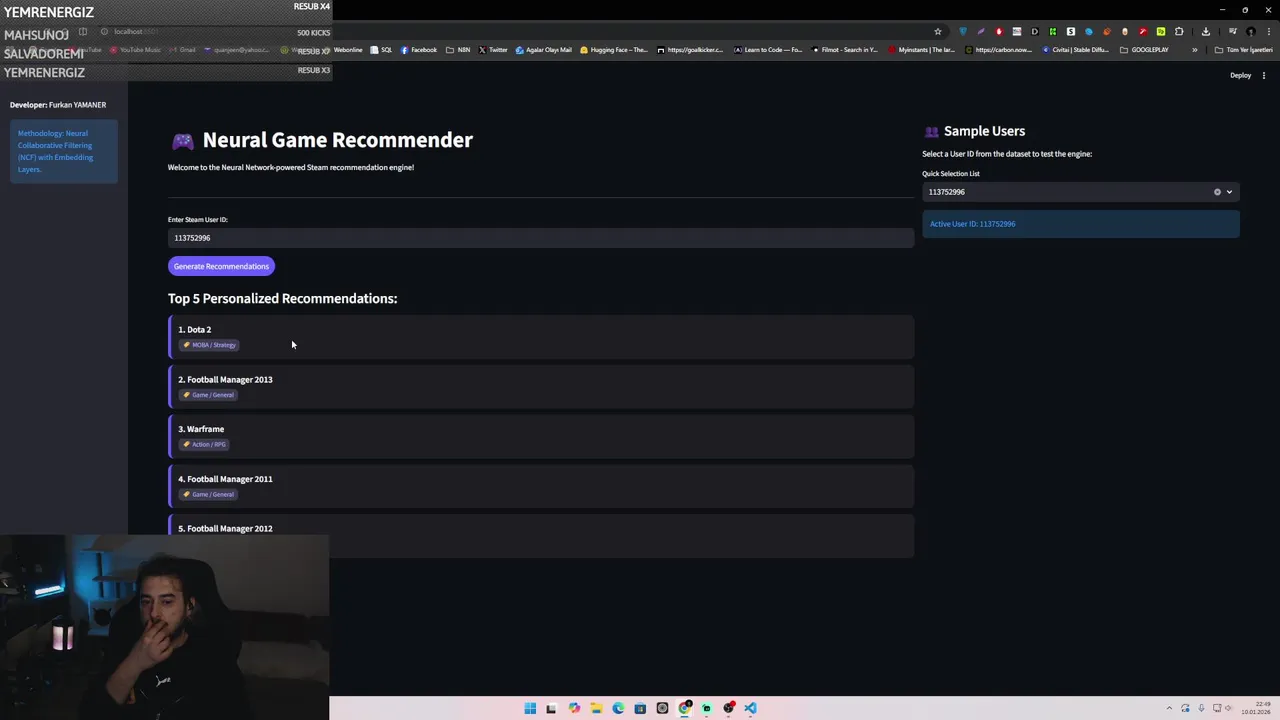
Task: Click the Action / RPG genre tag
Action: click(x=204, y=444)
